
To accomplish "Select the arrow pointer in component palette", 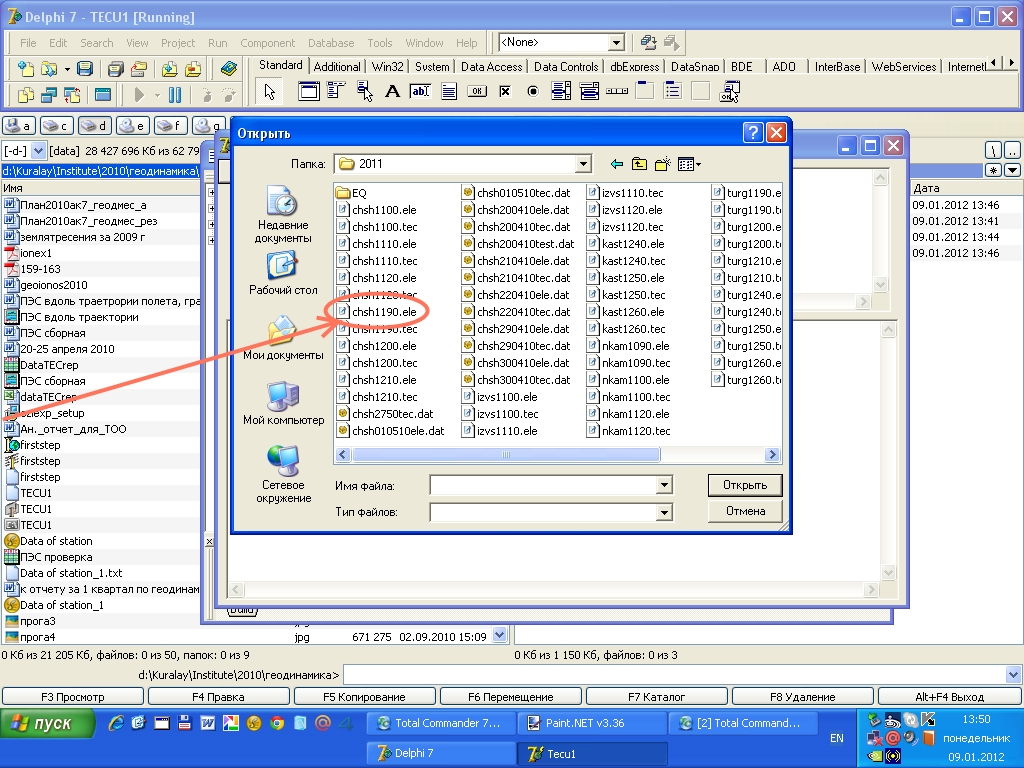I will point(270,91).
